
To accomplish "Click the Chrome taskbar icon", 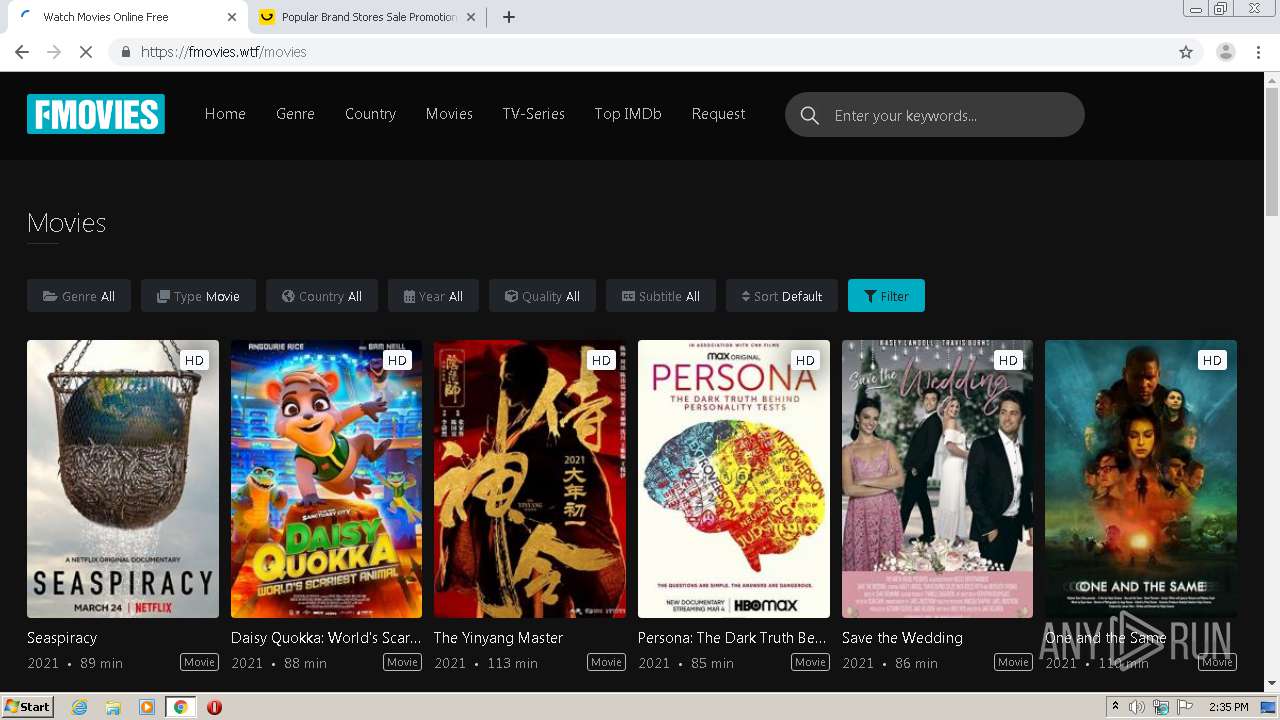I will (x=180, y=707).
